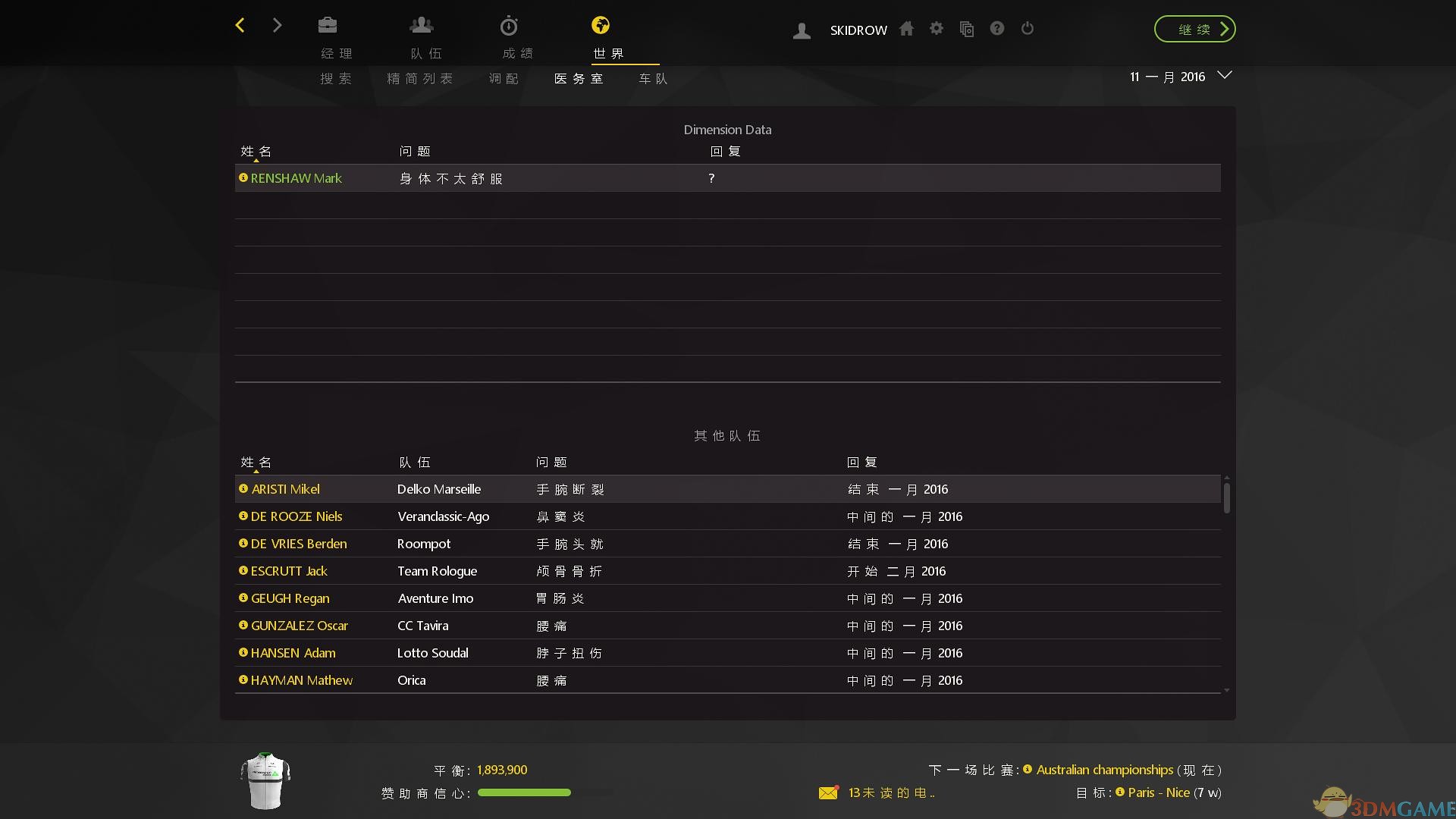1456x819 pixels.
Task: Sort Dimension Data list by name header
Action: coord(256,152)
